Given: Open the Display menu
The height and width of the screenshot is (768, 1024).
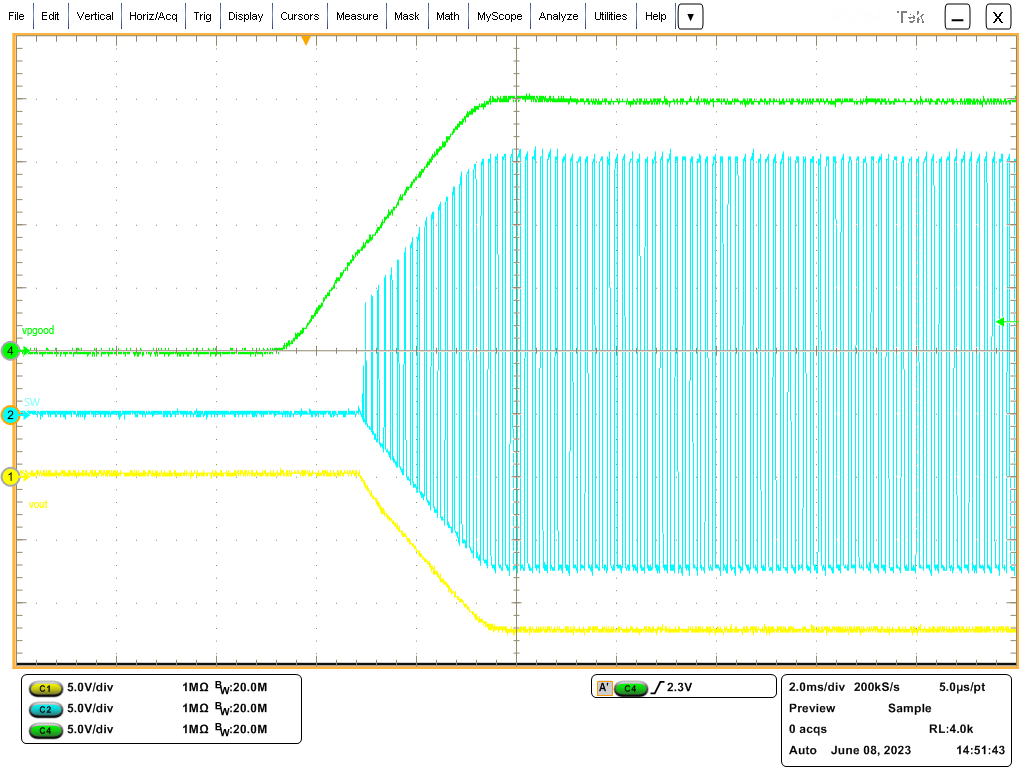Looking at the screenshot, I should pyautogui.click(x=245, y=16).
